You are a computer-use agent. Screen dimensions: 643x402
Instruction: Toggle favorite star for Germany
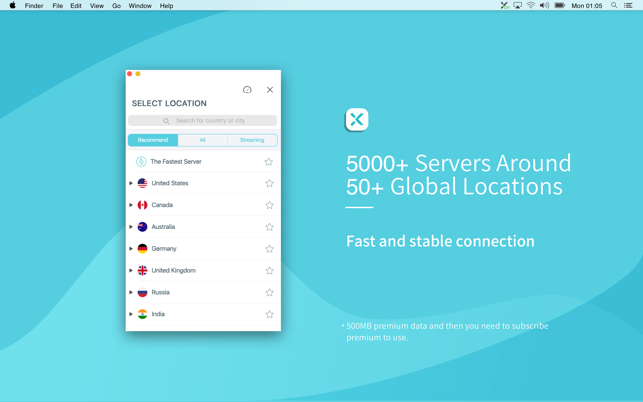pos(269,249)
